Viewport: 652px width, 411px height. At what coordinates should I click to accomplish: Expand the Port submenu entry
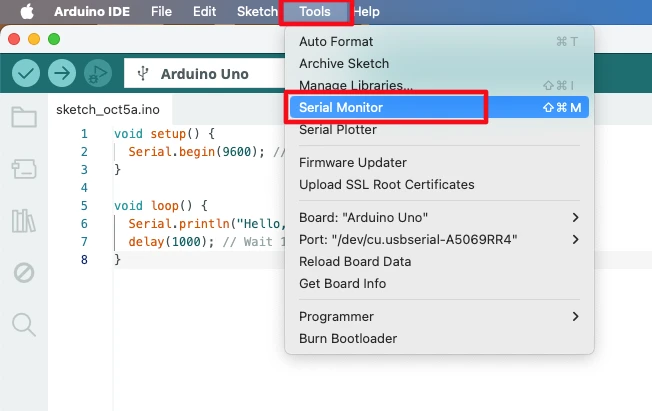pyautogui.click(x=439, y=239)
